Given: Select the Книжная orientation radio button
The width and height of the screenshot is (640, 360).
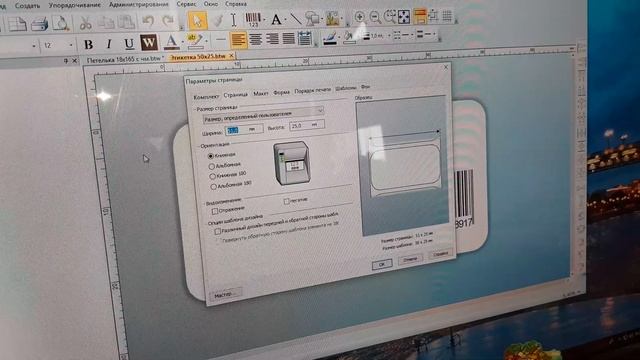Looking at the screenshot, I should click(x=211, y=156).
